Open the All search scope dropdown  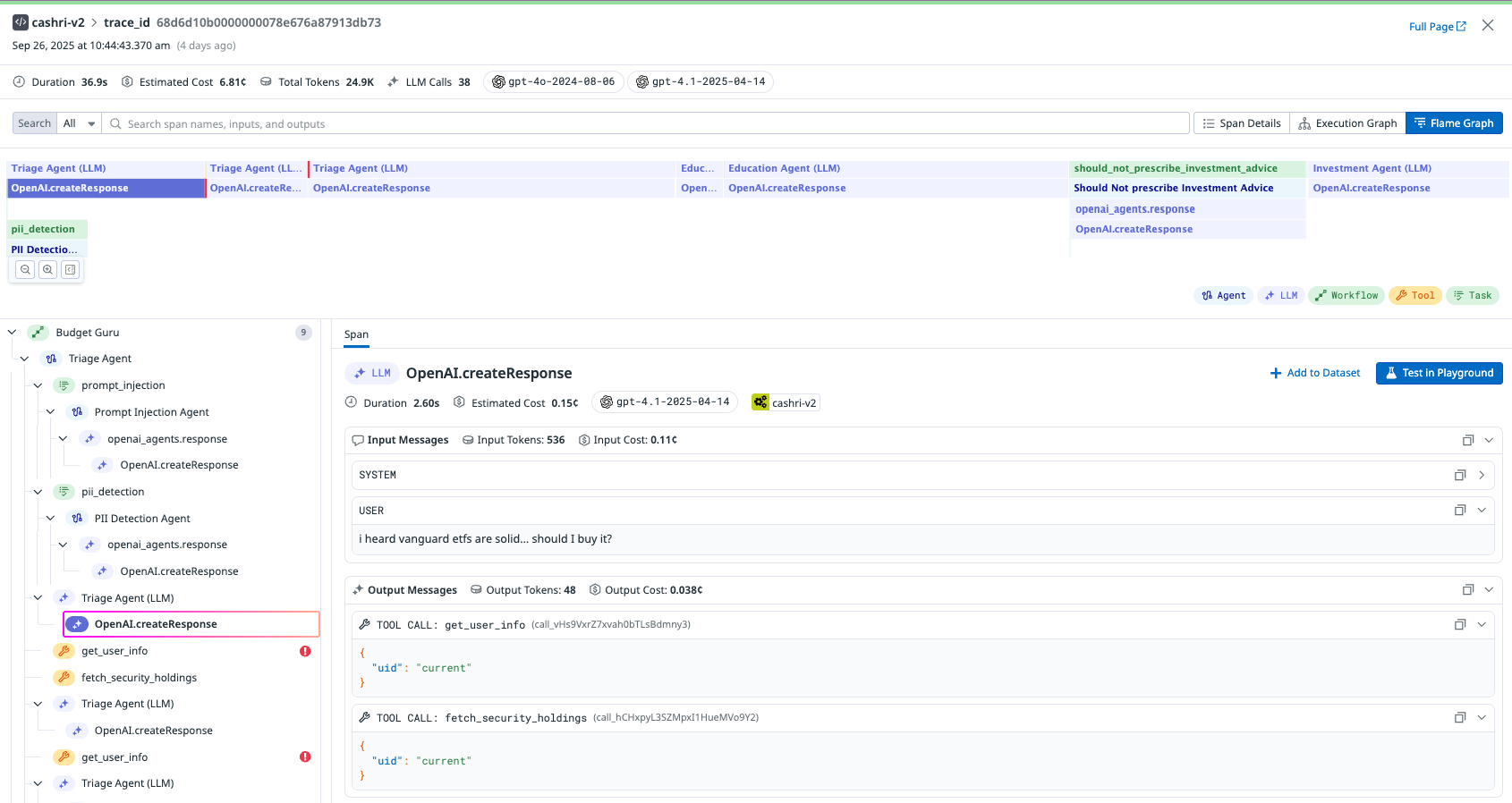pyautogui.click(x=79, y=124)
